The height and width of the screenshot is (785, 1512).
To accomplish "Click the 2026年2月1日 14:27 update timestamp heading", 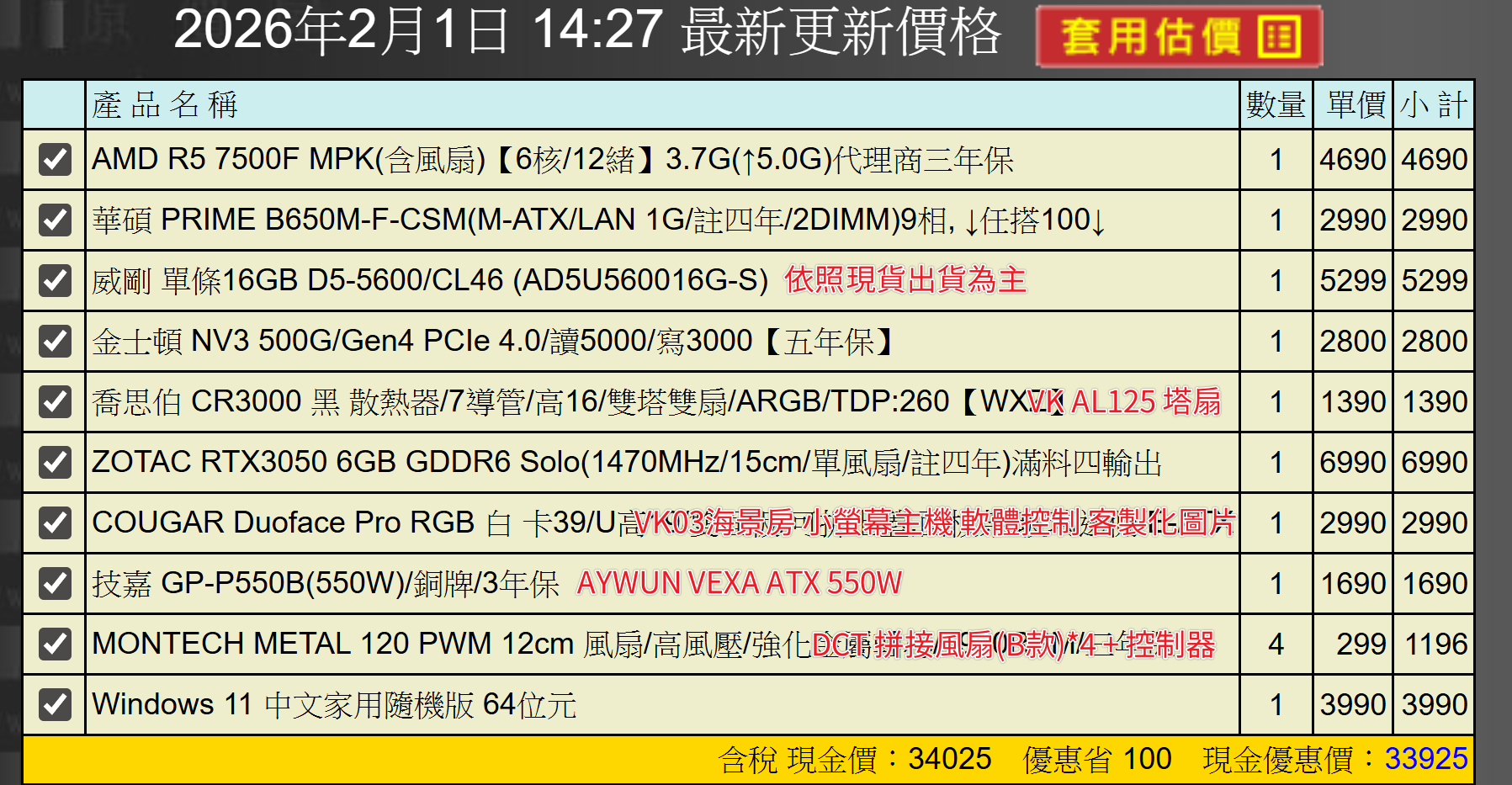I will tap(587, 32).
